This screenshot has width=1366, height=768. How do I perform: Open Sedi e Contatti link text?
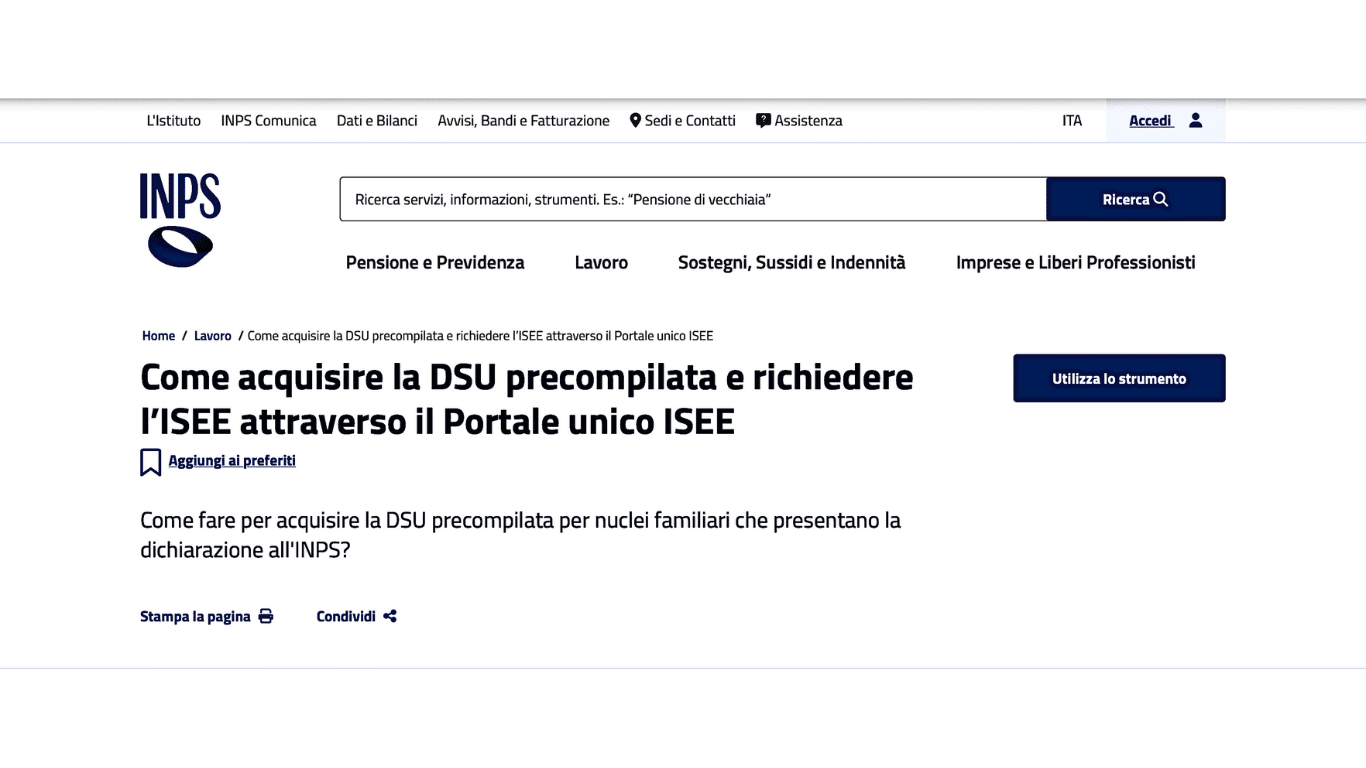[690, 120]
